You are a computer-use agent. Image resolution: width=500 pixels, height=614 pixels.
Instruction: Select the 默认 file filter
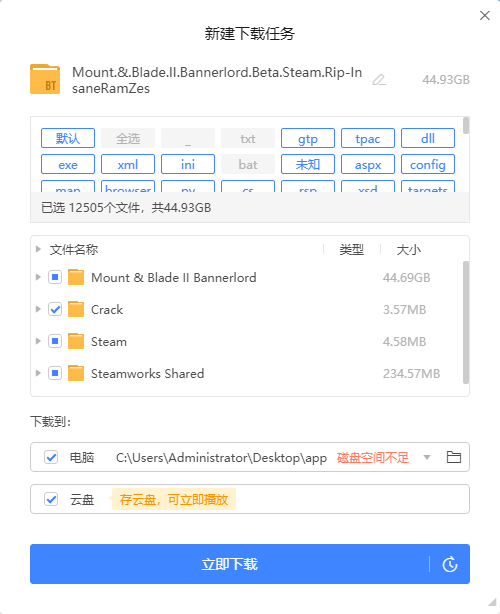coord(68,138)
